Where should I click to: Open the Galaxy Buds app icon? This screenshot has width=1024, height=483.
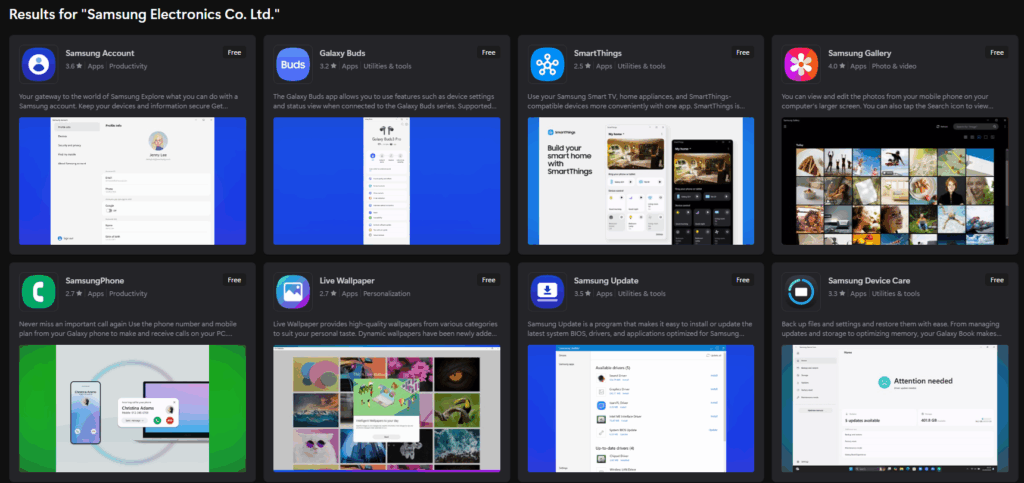(293, 63)
